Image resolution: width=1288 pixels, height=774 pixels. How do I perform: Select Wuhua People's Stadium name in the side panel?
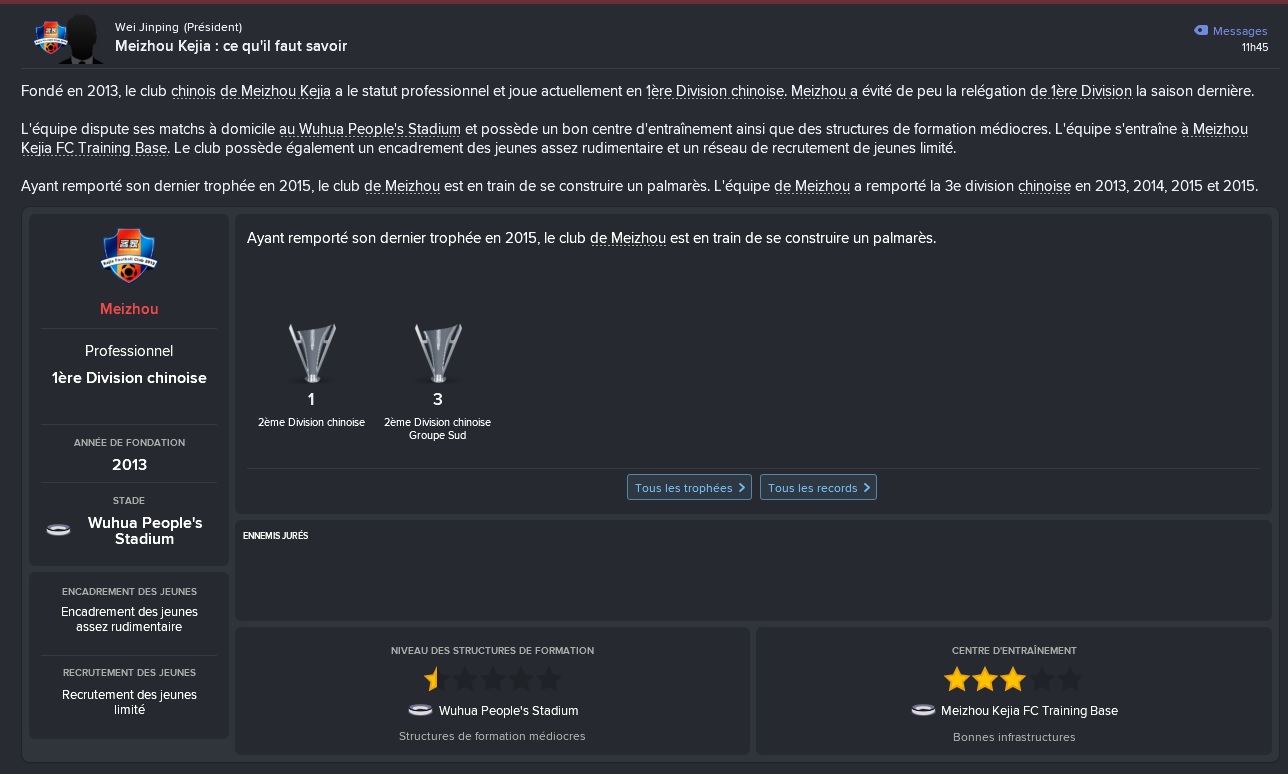click(145, 531)
